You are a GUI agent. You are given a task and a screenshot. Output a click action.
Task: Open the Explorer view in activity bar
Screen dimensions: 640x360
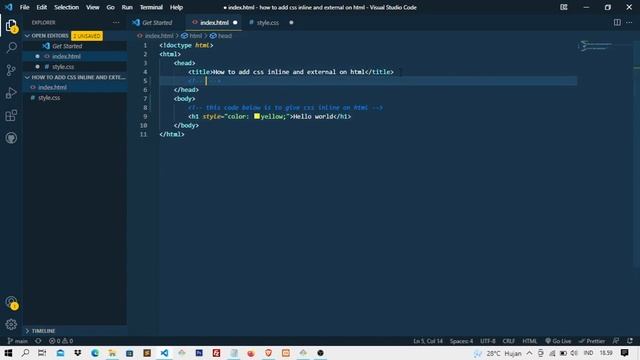pos(11,26)
